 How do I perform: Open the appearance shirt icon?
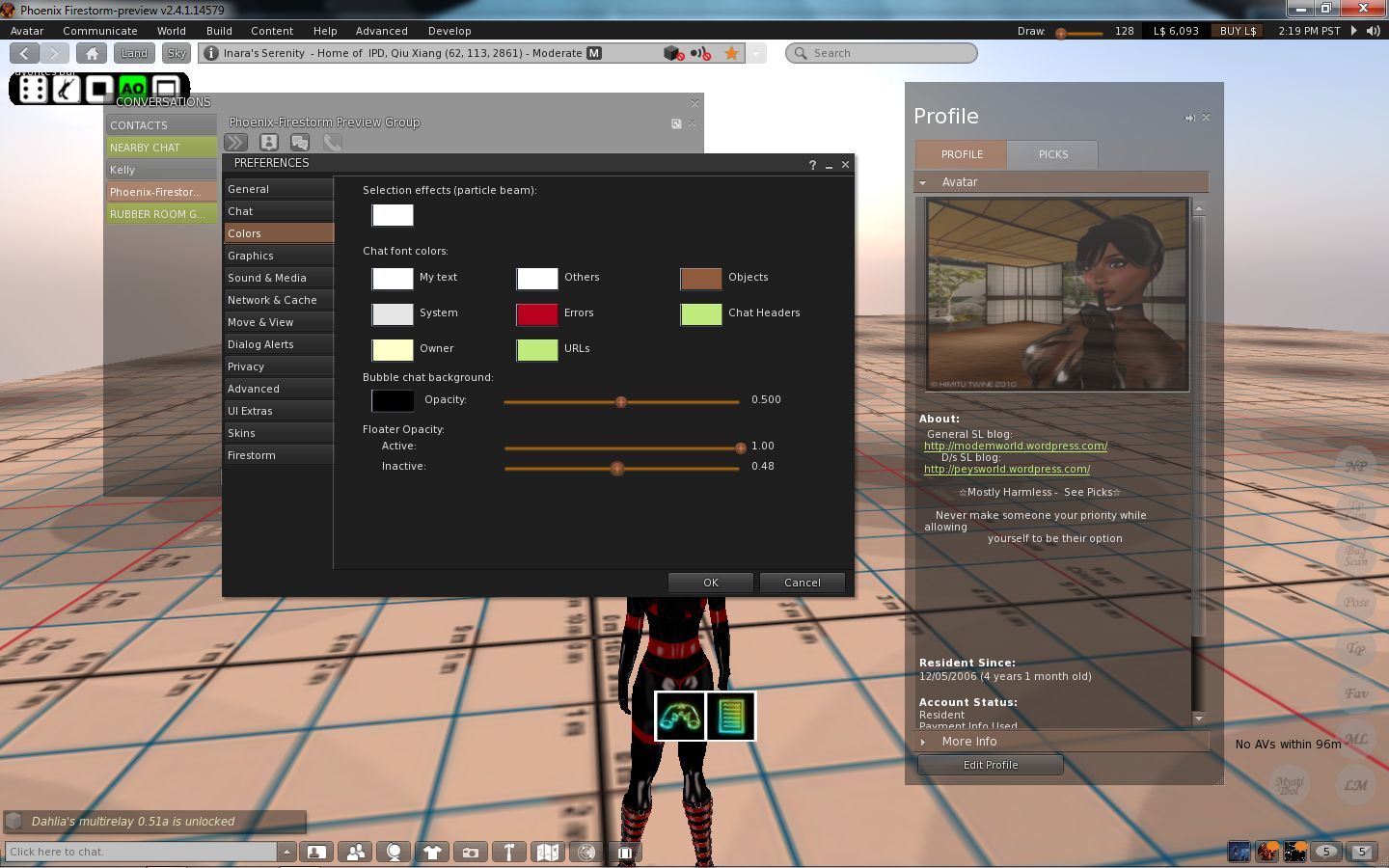coord(432,852)
